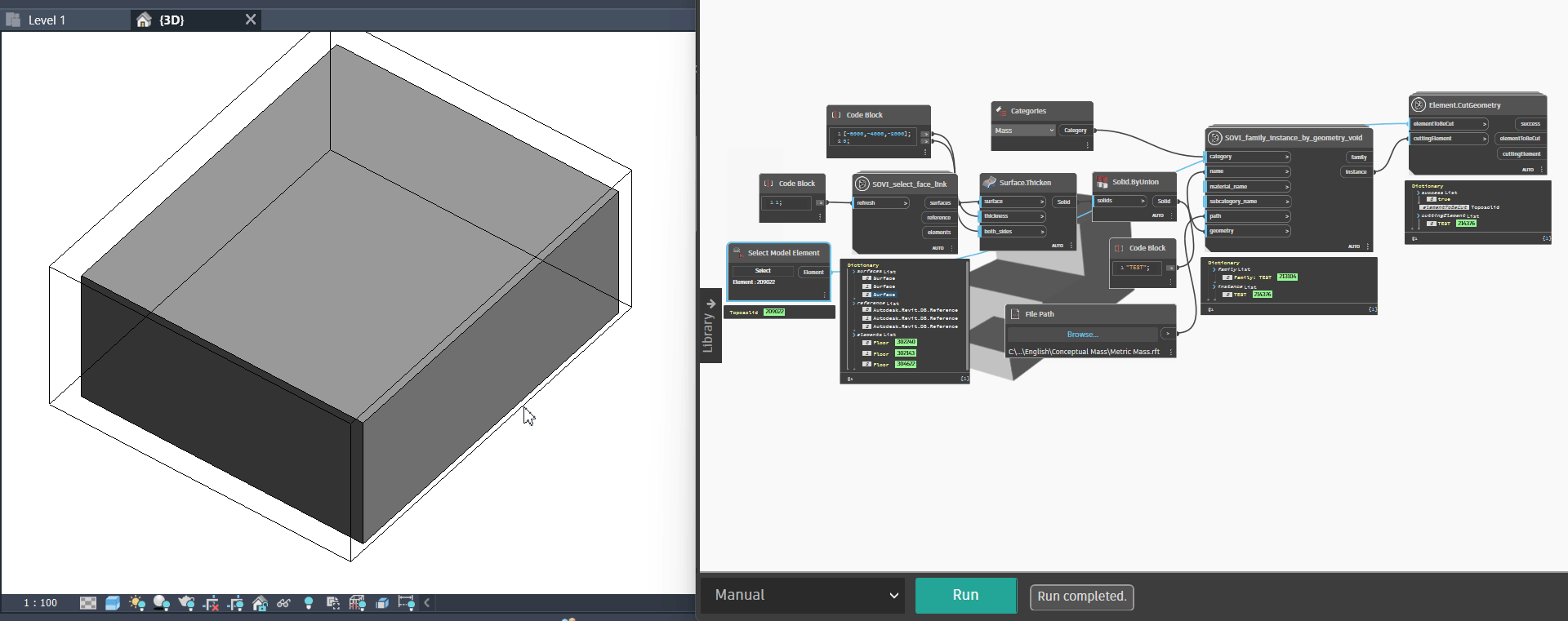This screenshot has width=1568, height=621.
Task: Click Highlight Displacement Sets icon
Action: (x=382, y=603)
